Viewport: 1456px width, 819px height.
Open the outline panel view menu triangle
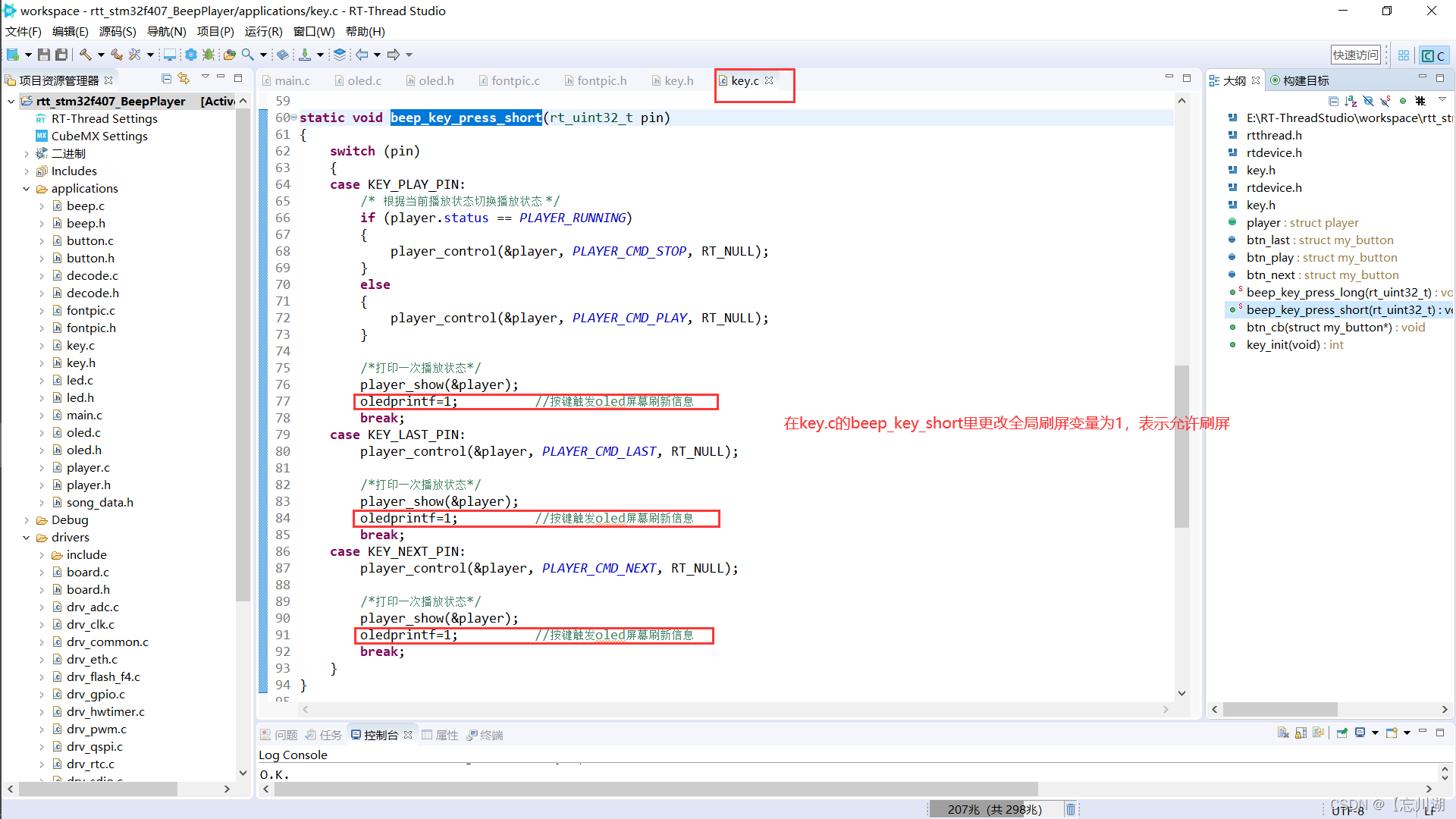[1442, 99]
